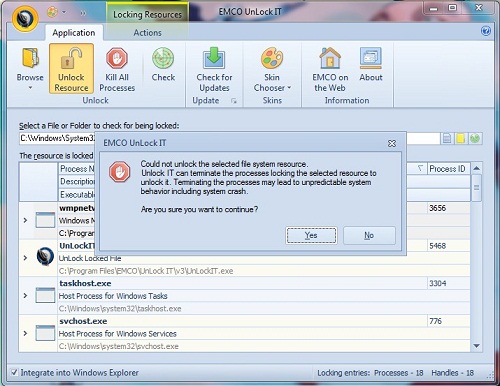The height and width of the screenshot is (386, 500).
Task: Click Host Process for Windows Tasks description
Action: point(113,296)
